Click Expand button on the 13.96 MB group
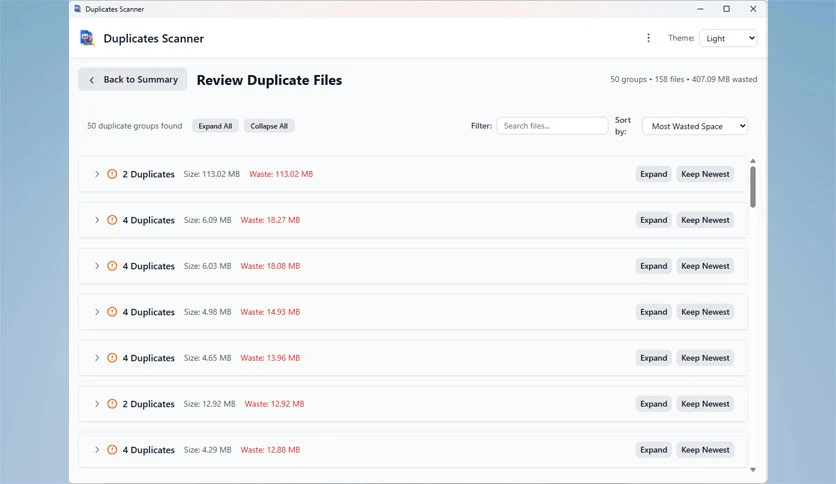Viewport: 836px width, 484px height. (x=654, y=358)
